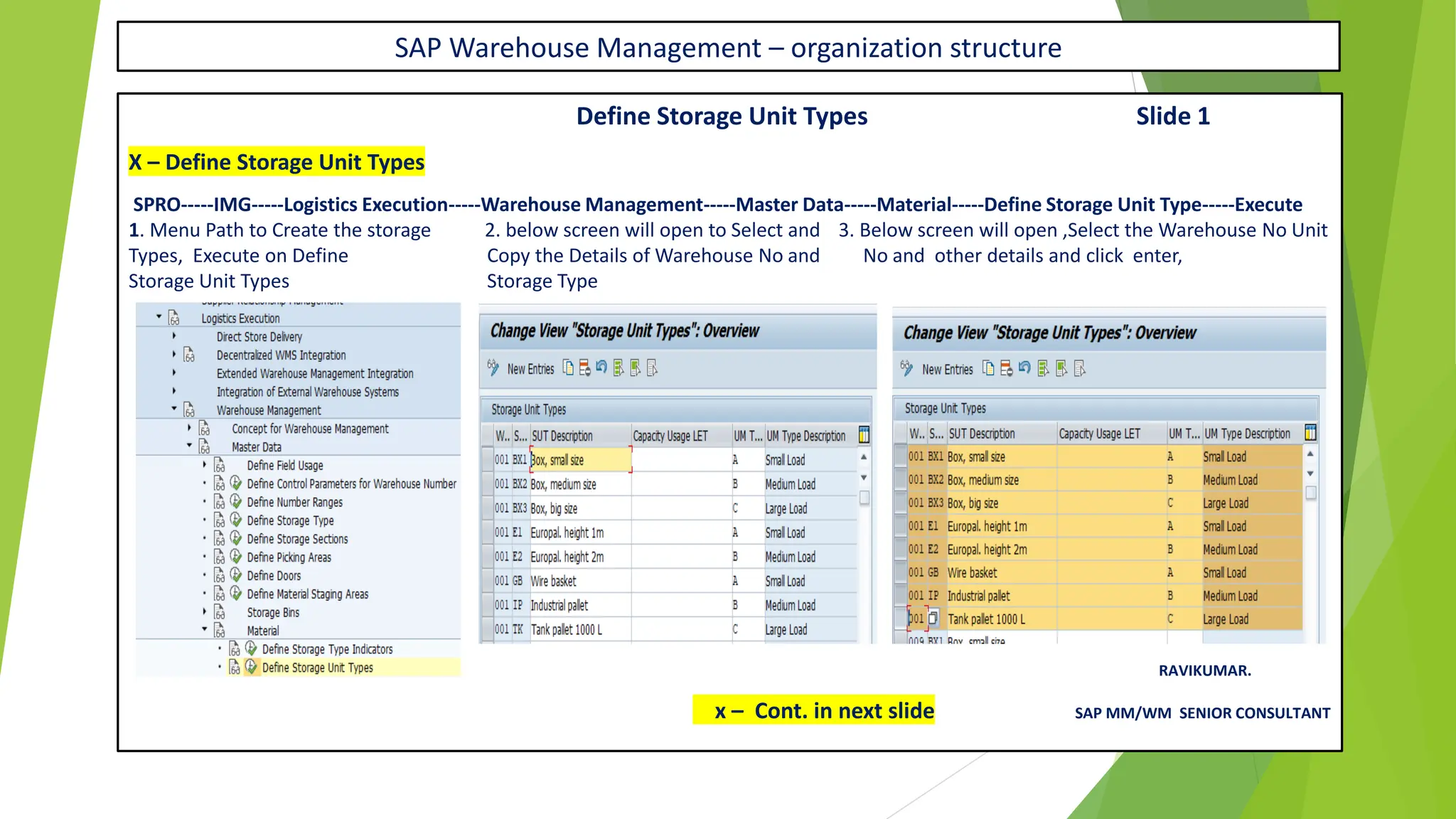Viewport: 1456px width, 819px height.
Task: Run the Define Storage Type IMG activity icon
Action: click(236, 520)
